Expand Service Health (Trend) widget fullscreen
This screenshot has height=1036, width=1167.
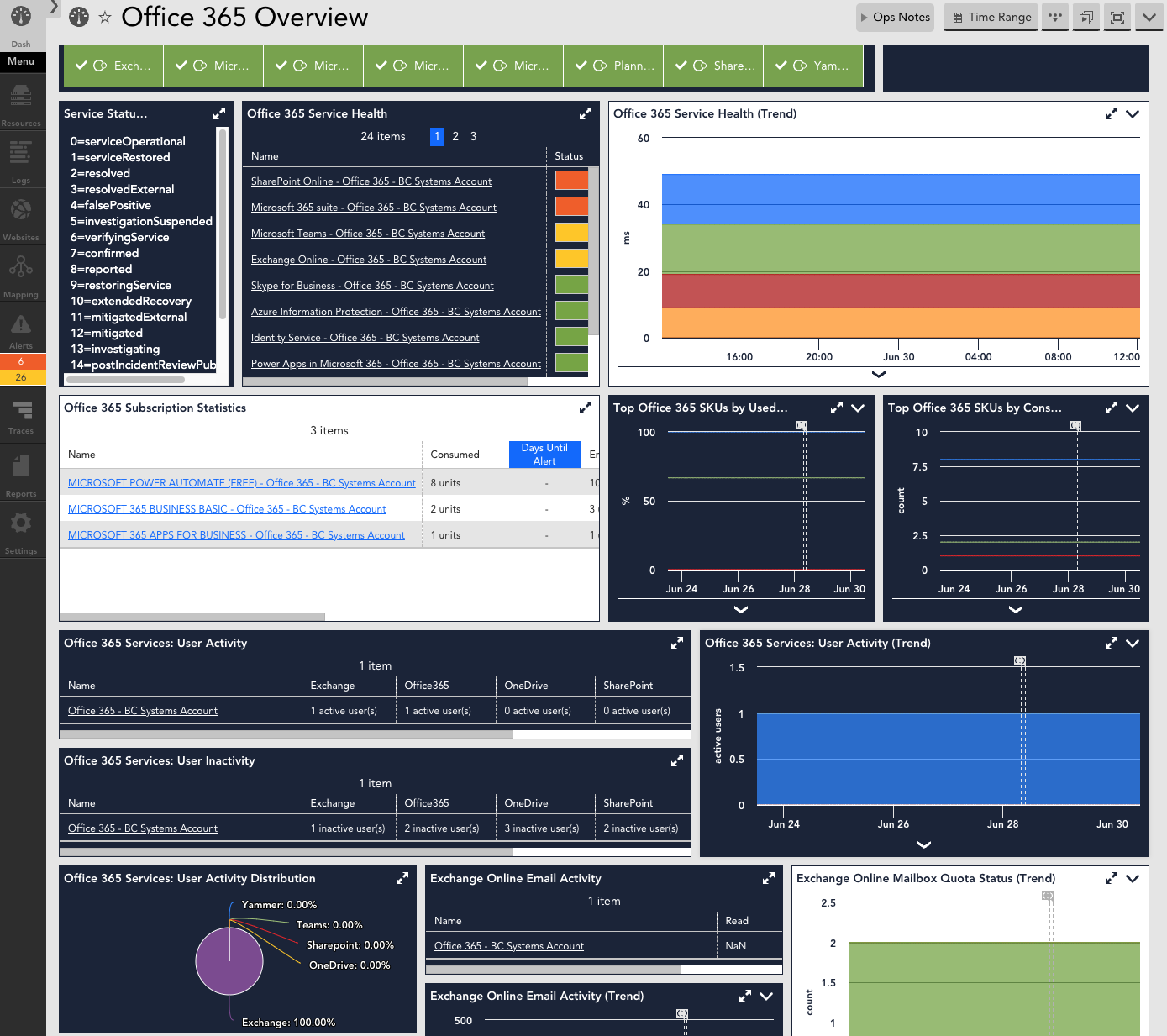pos(1111,113)
